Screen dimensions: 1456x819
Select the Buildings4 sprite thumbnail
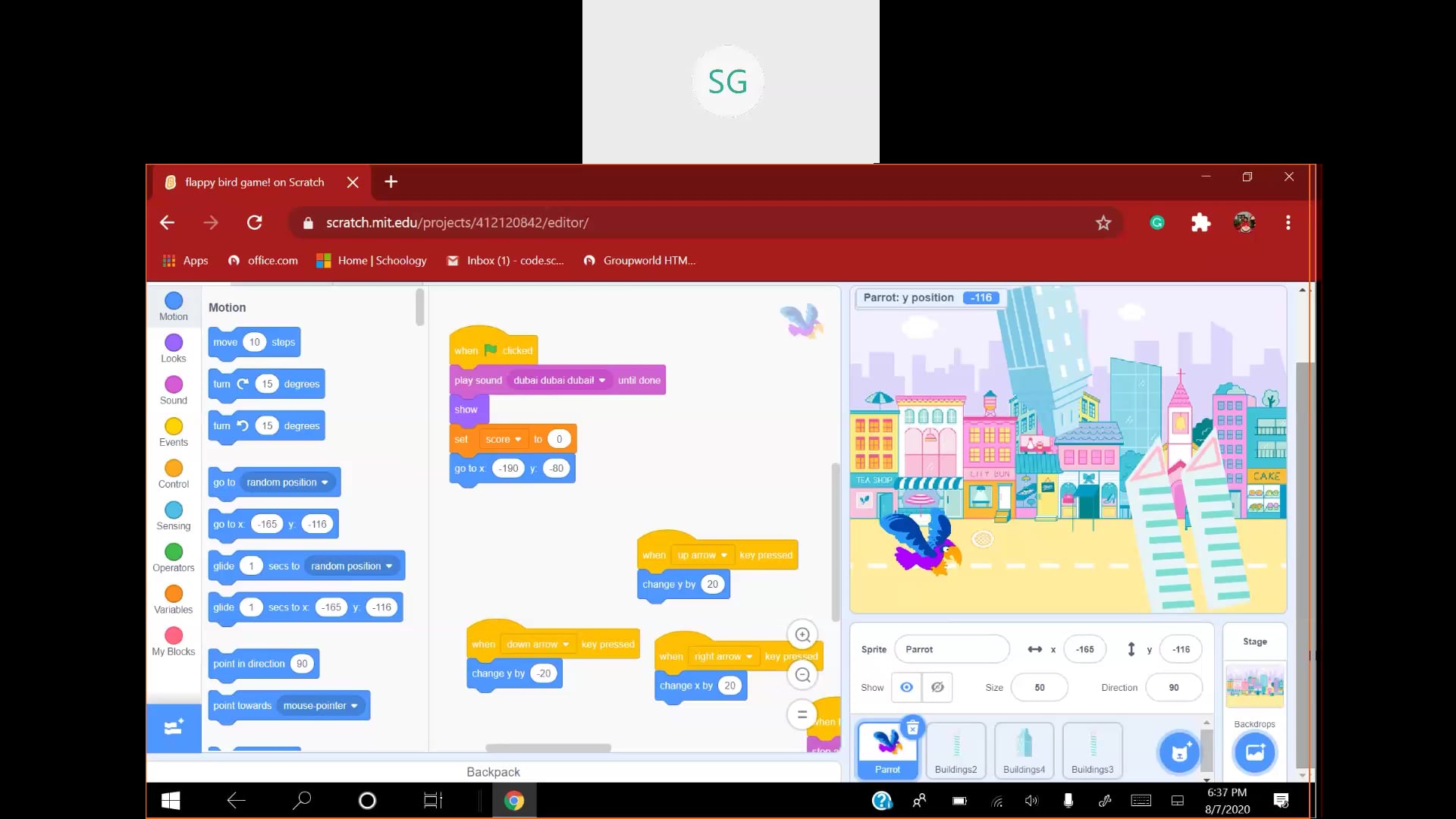click(x=1024, y=750)
